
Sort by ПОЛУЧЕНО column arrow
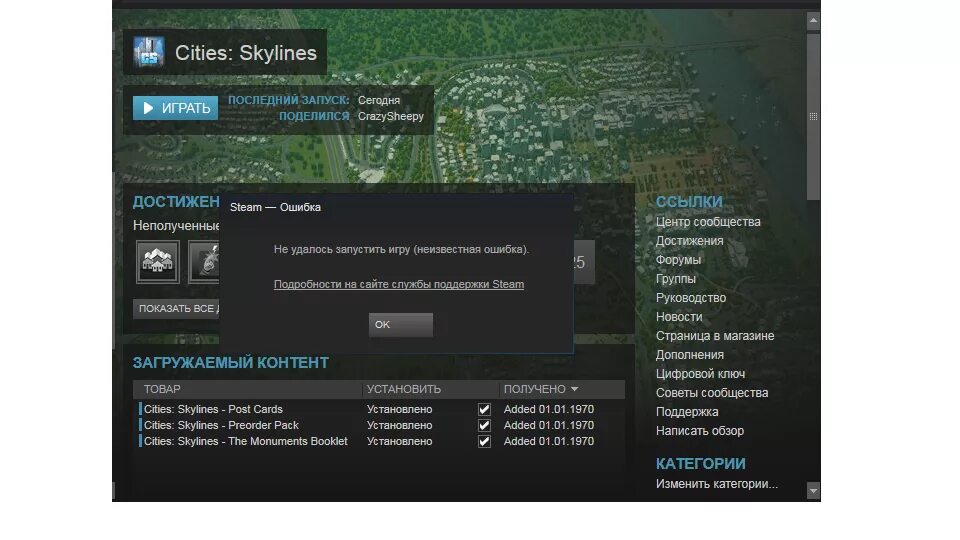[x=574, y=389]
